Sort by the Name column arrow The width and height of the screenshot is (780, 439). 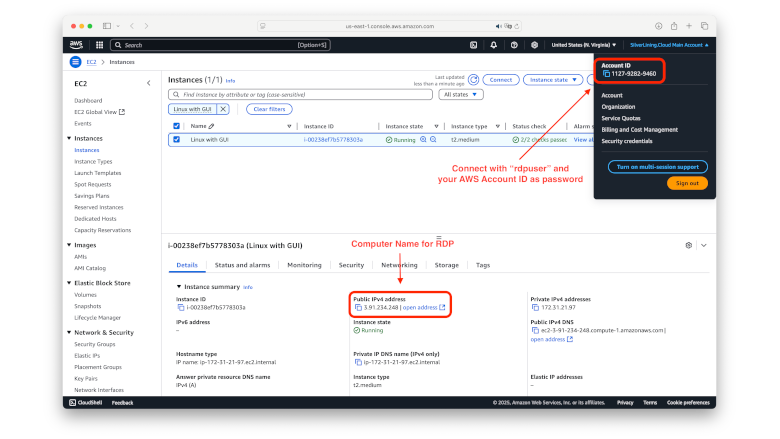tap(289, 126)
